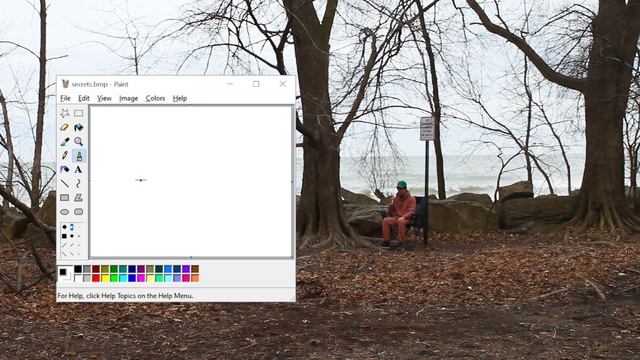Maximize the Paint window
640x360 pixels.
click(x=256, y=84)
